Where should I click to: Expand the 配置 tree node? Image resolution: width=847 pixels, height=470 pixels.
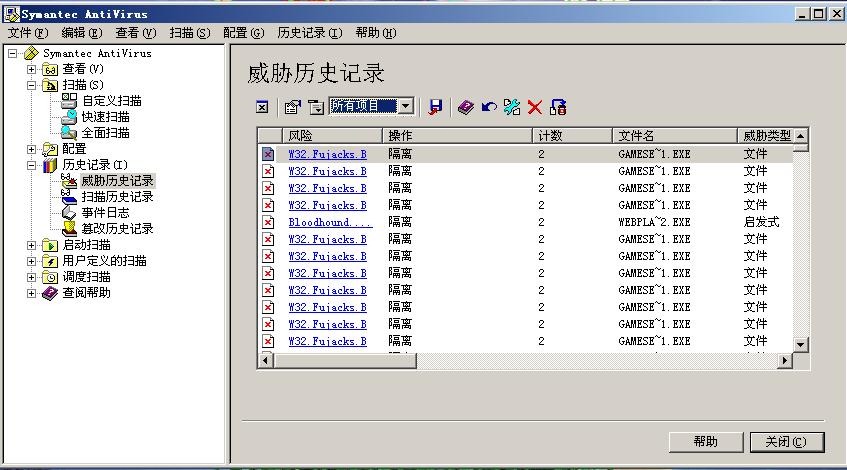31,149
